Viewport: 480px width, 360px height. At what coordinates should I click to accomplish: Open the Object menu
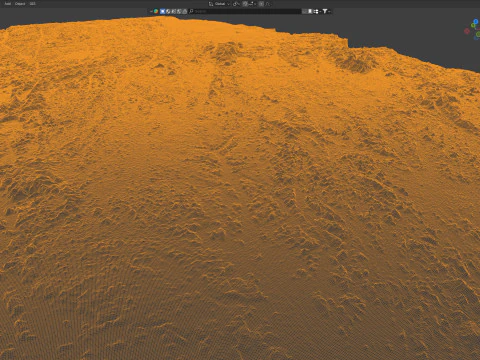click(20, 4)
